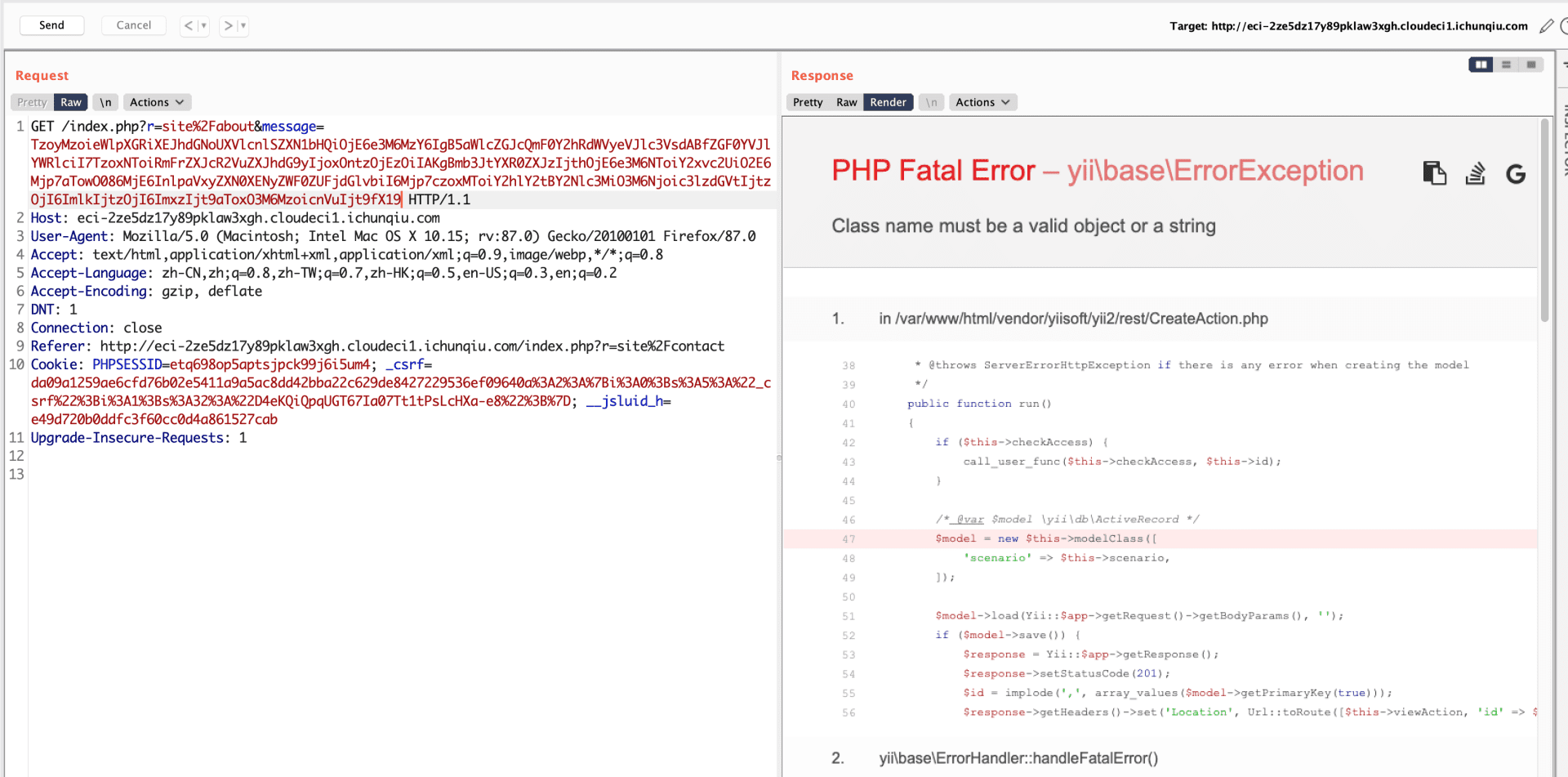Click the Cancel button

pyautogui.click(x=134, y=25)
